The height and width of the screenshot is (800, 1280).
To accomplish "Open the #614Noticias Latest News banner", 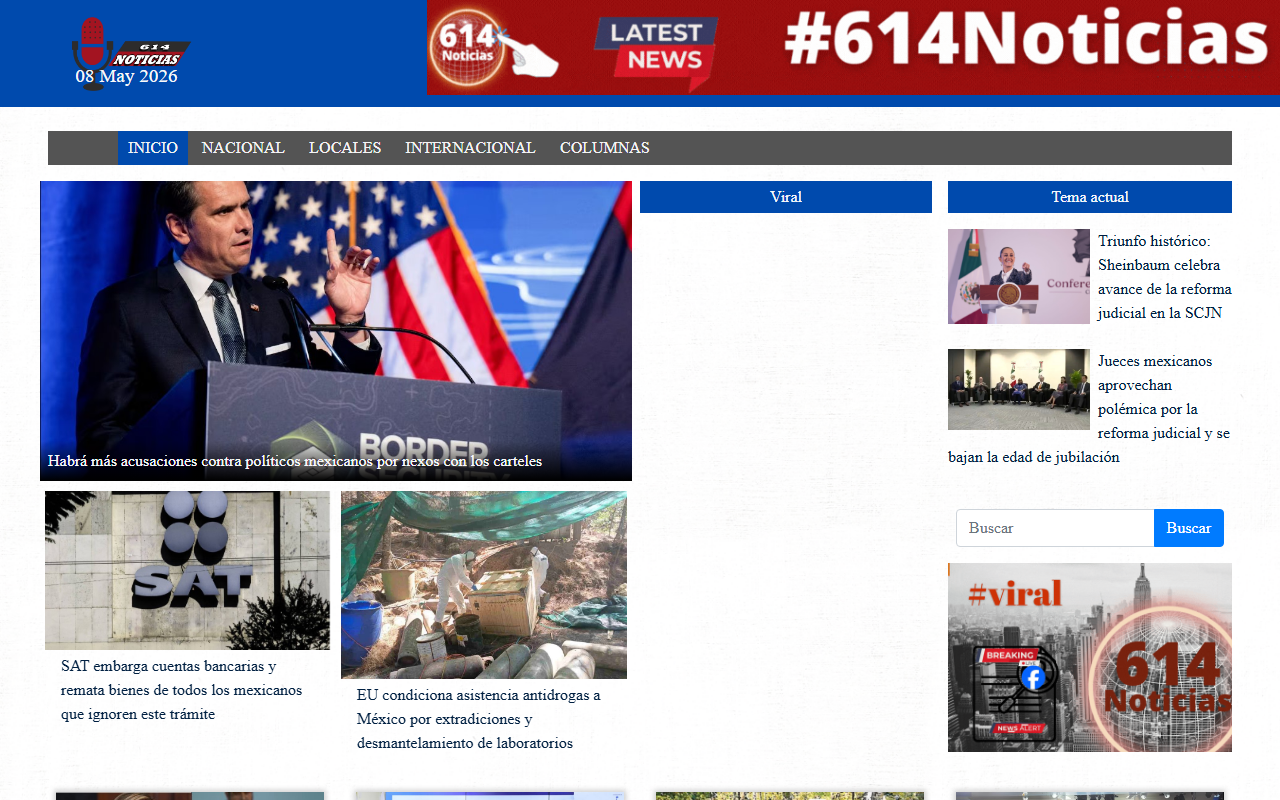I will 854,48.
